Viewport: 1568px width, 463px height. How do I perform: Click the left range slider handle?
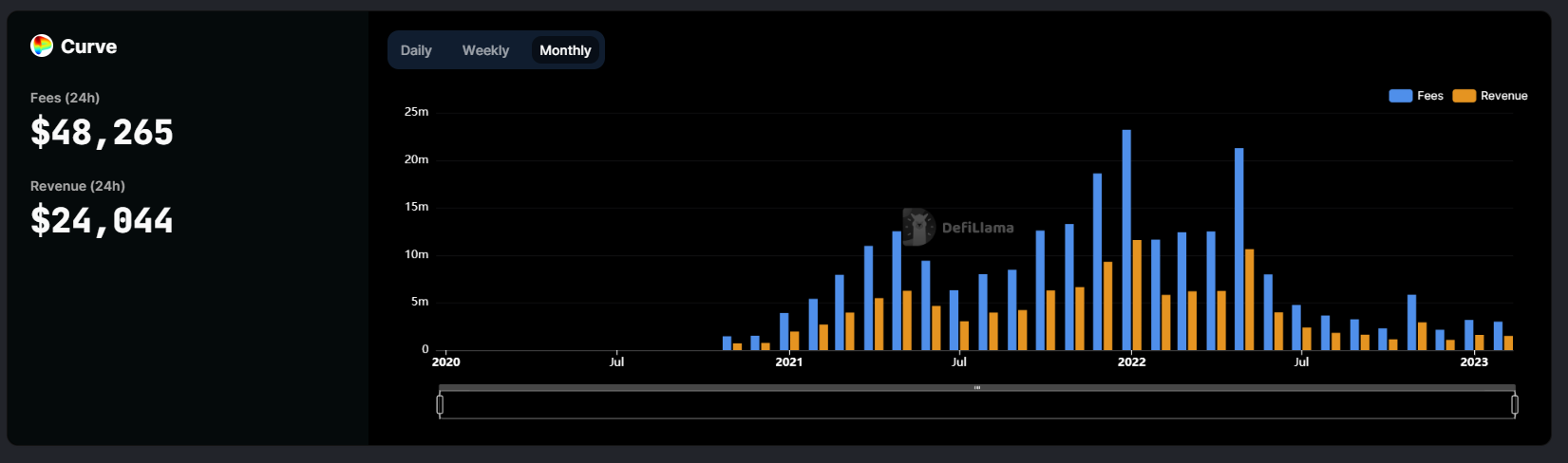click(x=440, y=405)
